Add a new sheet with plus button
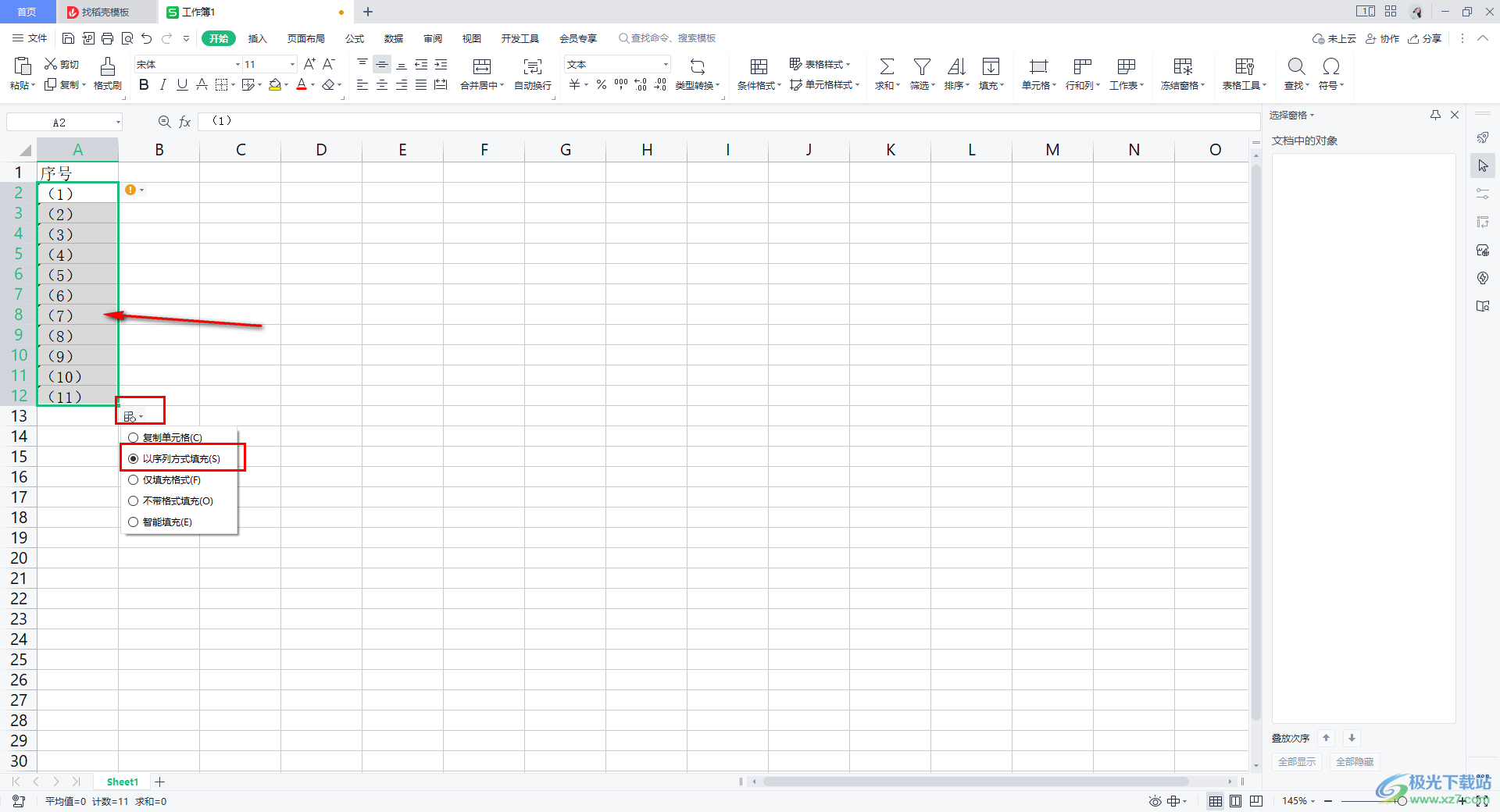 tap(160, 782)
